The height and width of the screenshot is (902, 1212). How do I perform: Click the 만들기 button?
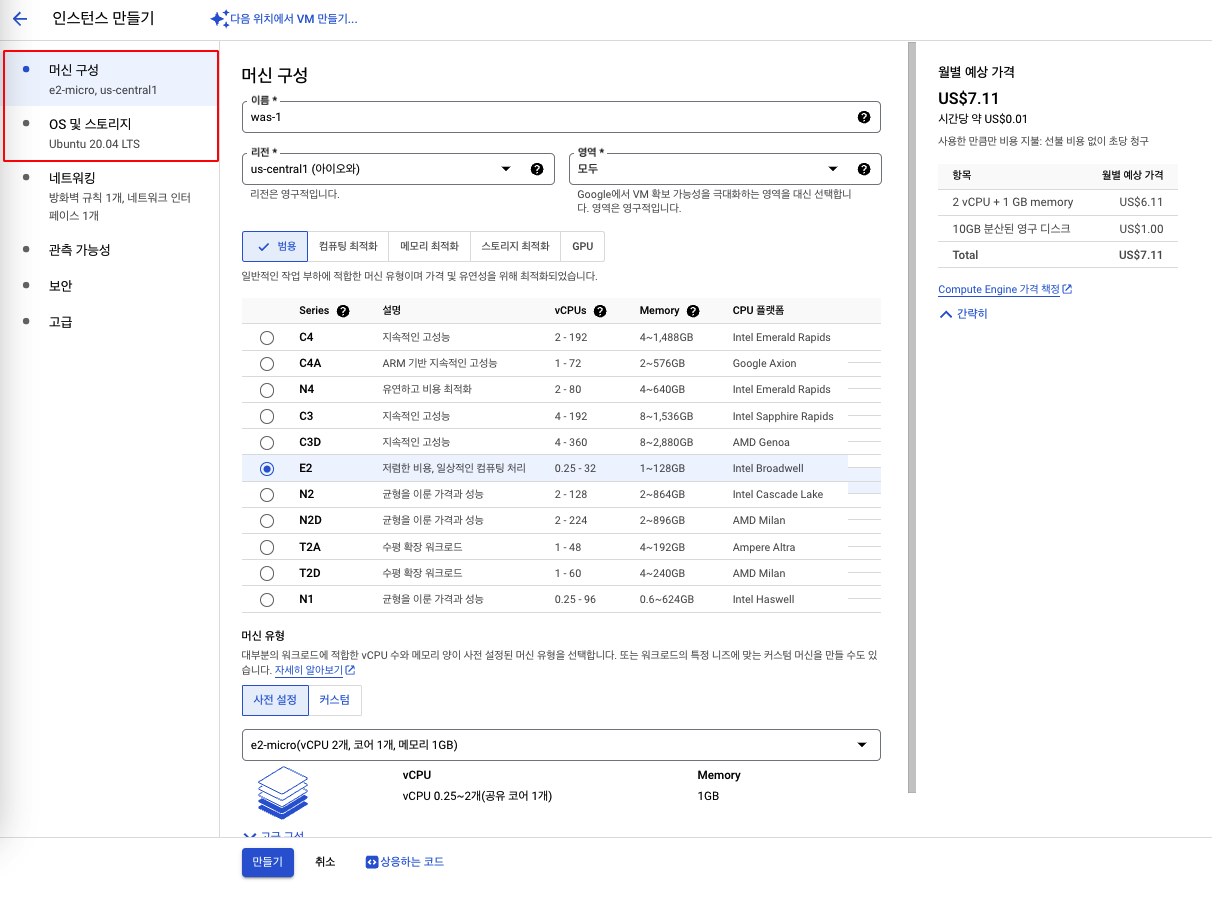click(268, 862)
